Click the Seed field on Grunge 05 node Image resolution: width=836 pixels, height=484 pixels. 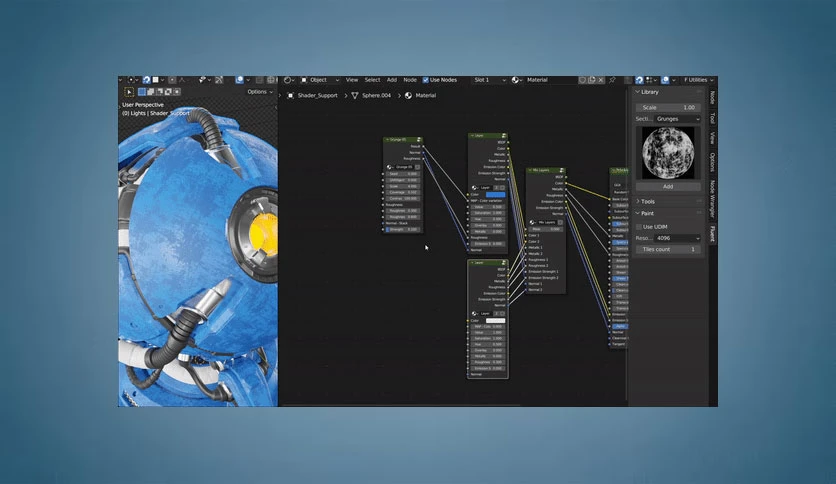pyautogui.click(x=404, y=174)
